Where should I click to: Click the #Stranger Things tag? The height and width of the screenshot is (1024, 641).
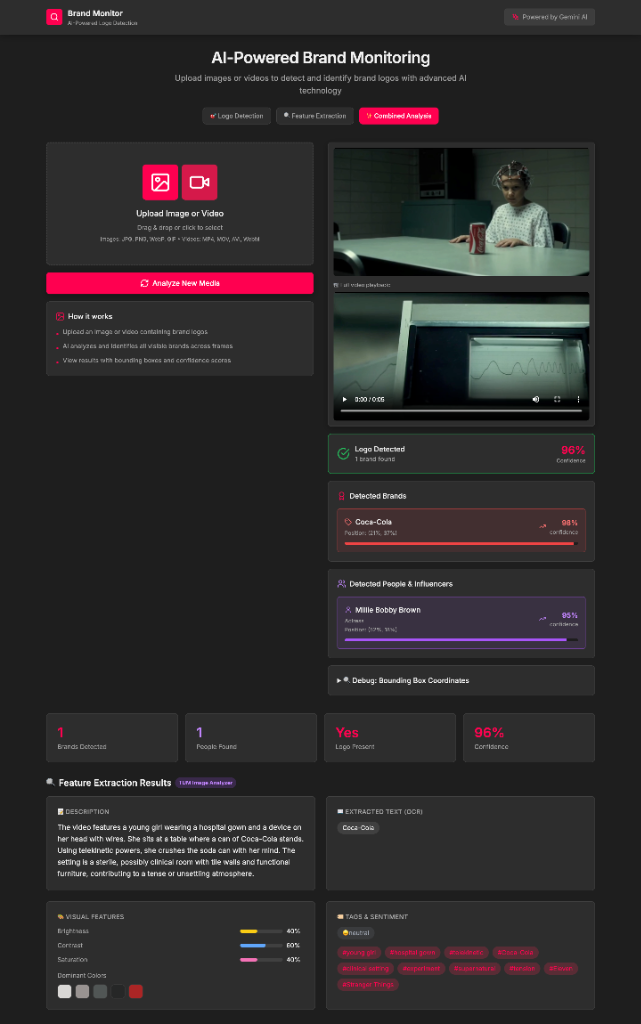(367, 985)
